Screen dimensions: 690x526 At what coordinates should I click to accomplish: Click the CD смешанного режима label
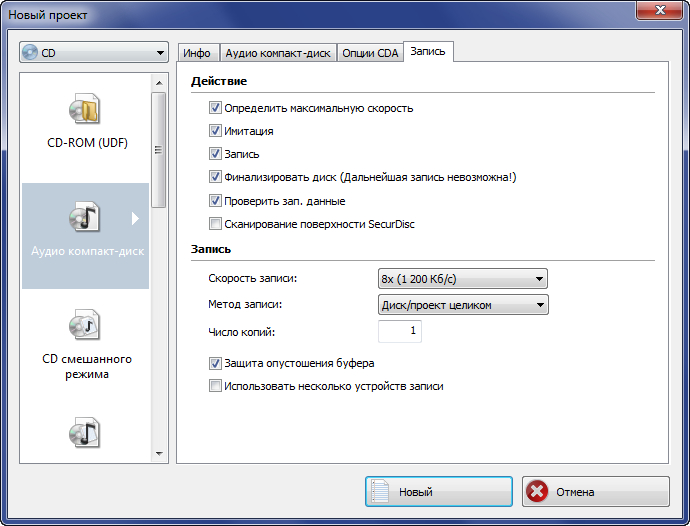click(87, 366)
